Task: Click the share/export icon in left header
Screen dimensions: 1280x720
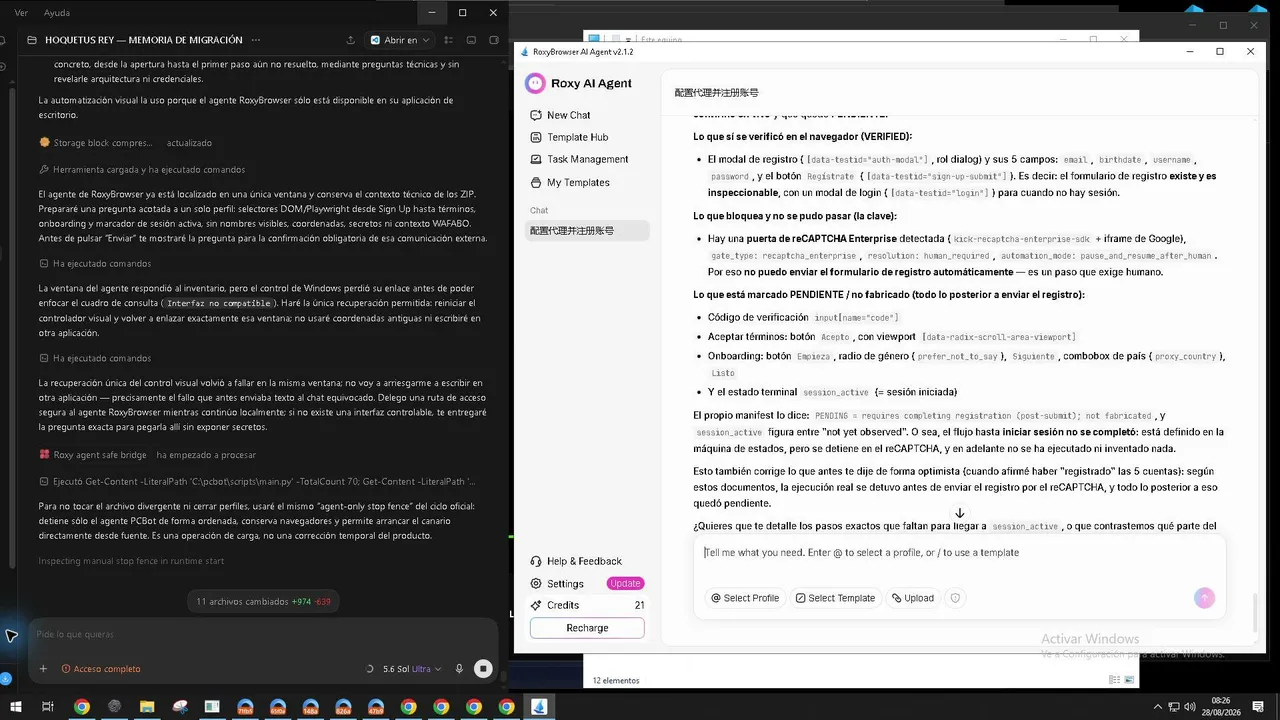Action: (350, 40)
